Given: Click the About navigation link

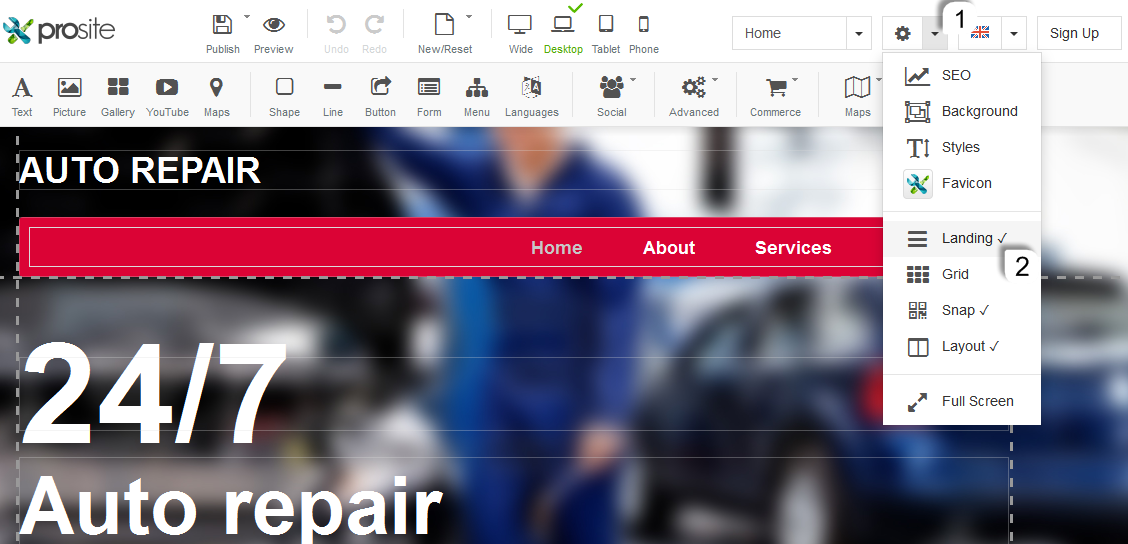Looking at the screenshot, I should (x=669, y=248).
